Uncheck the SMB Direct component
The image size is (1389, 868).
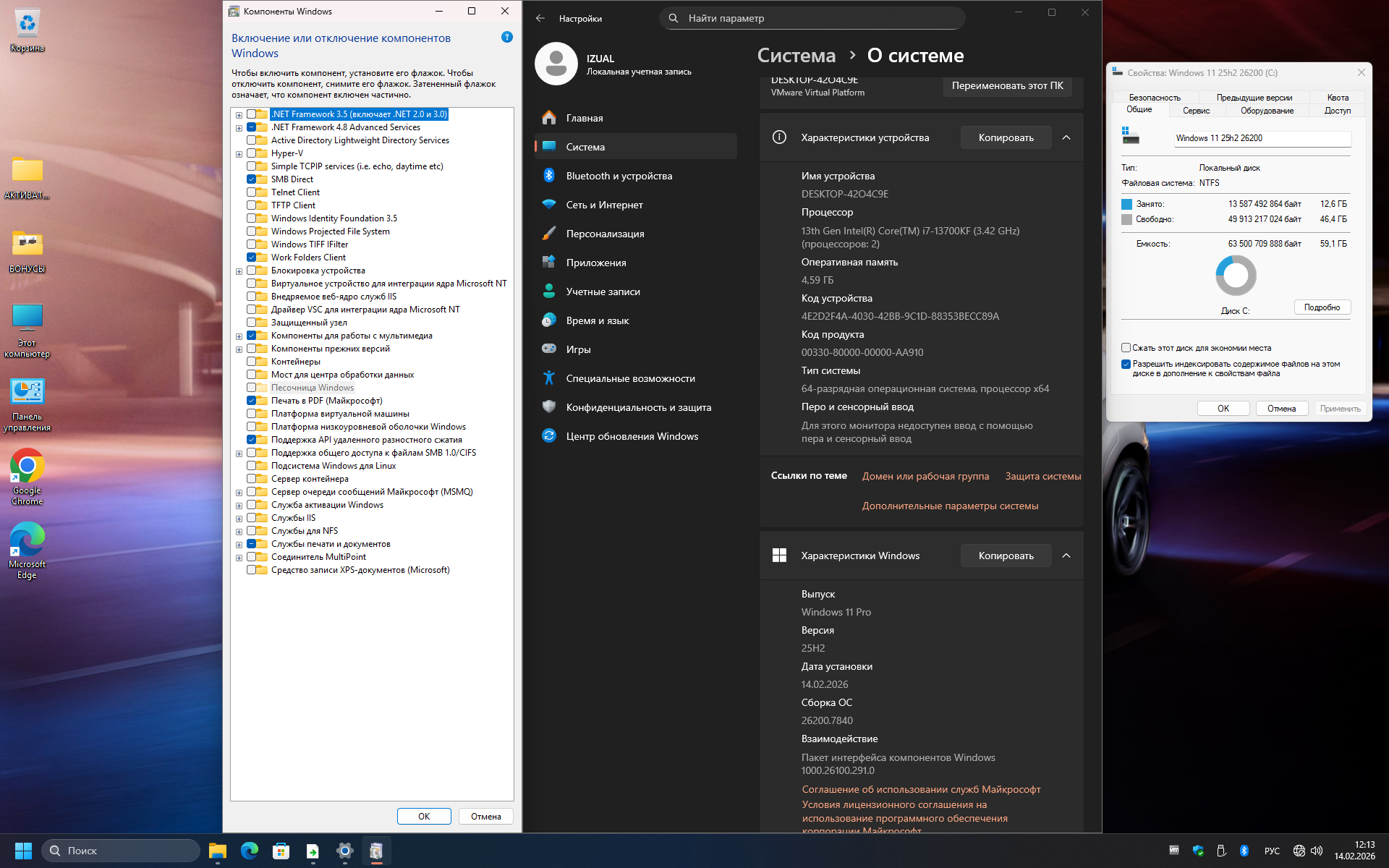(252, 179)
